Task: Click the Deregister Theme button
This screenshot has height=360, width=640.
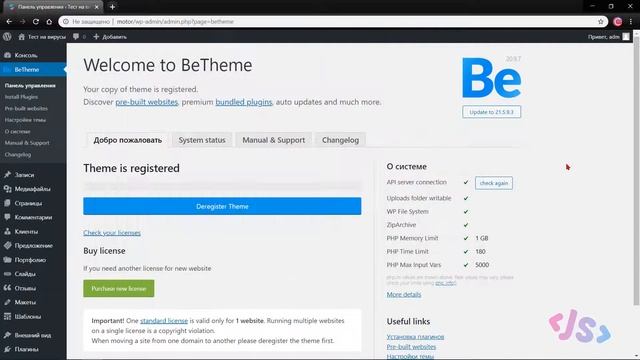Action: click(x=222, y=207)
